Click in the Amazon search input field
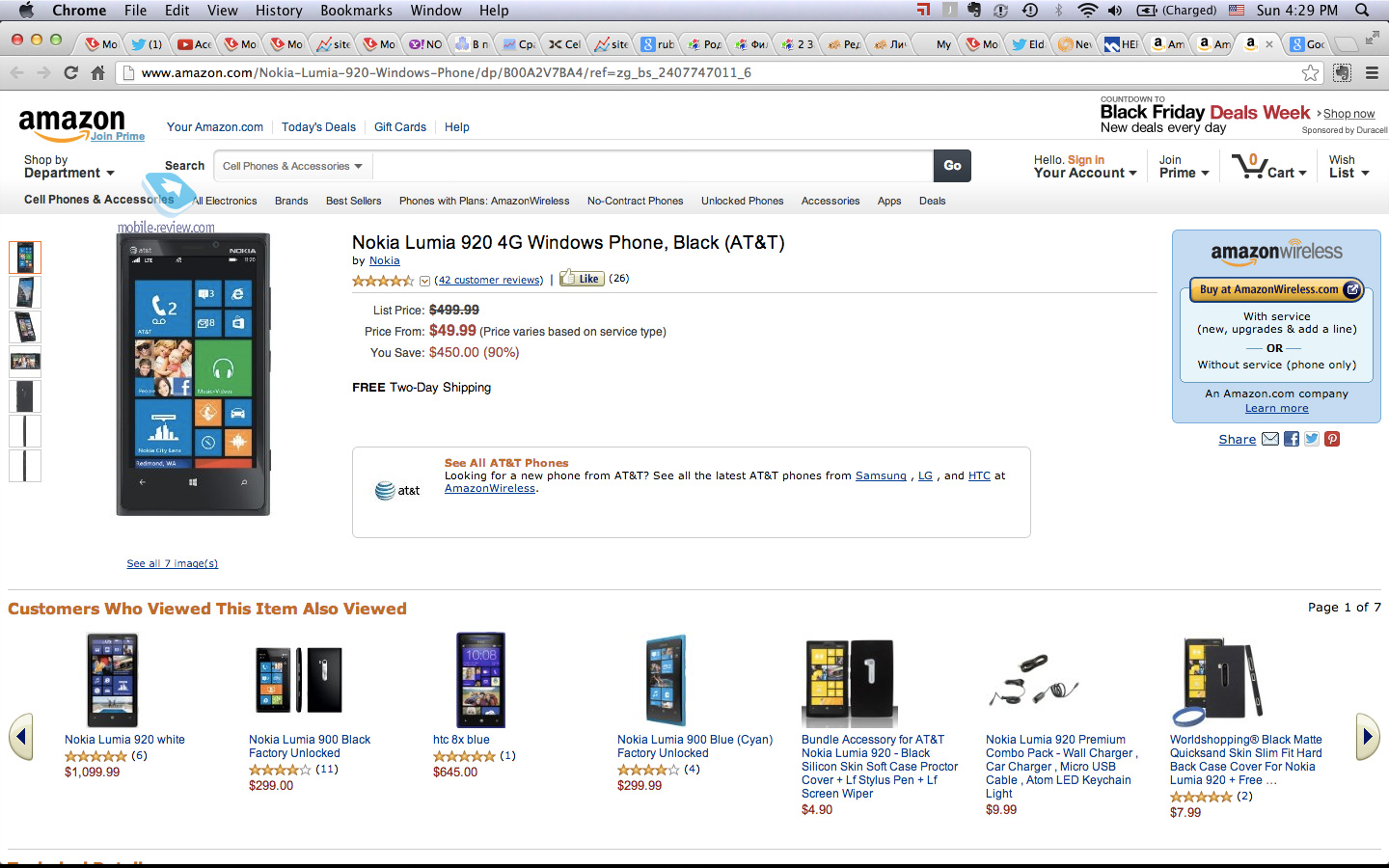 click(653, 166)
